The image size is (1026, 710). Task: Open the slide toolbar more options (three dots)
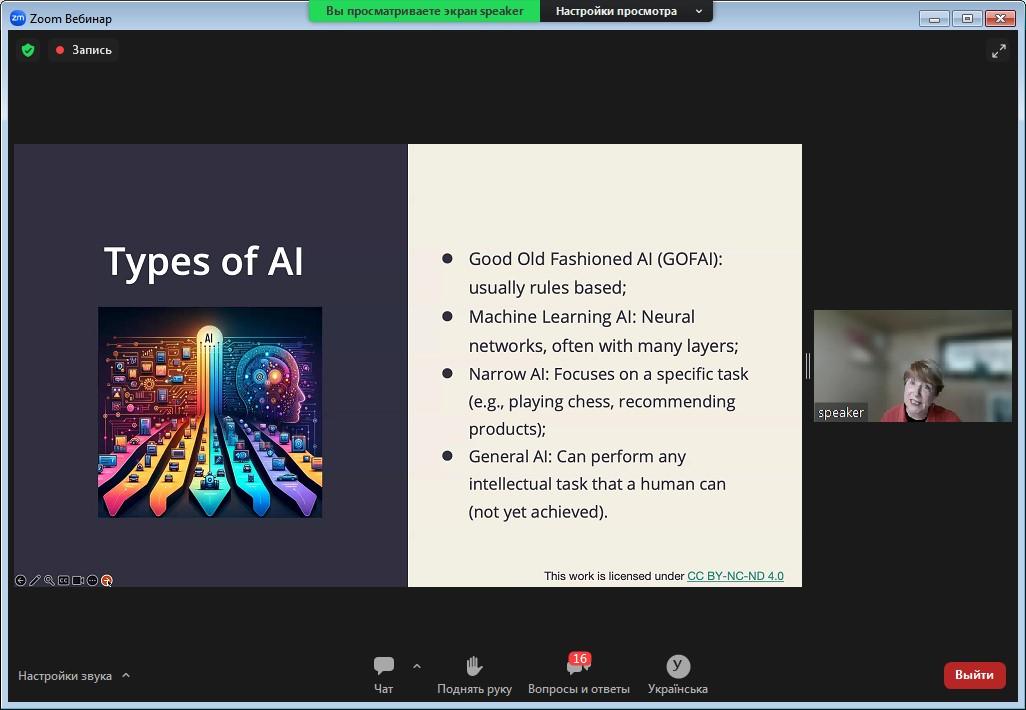[92, 580]
